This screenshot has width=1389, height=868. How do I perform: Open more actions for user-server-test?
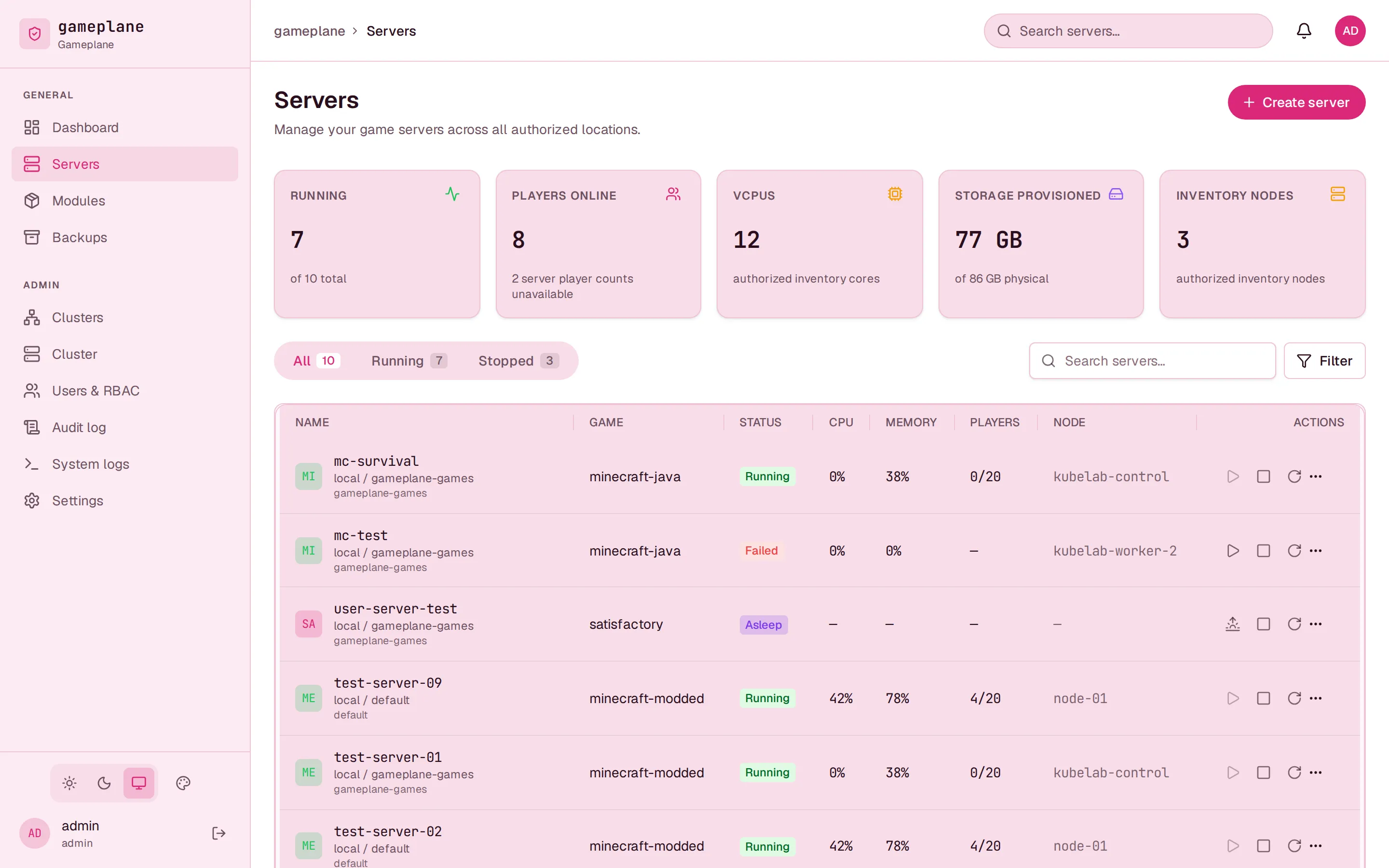tap(1316, 624)
